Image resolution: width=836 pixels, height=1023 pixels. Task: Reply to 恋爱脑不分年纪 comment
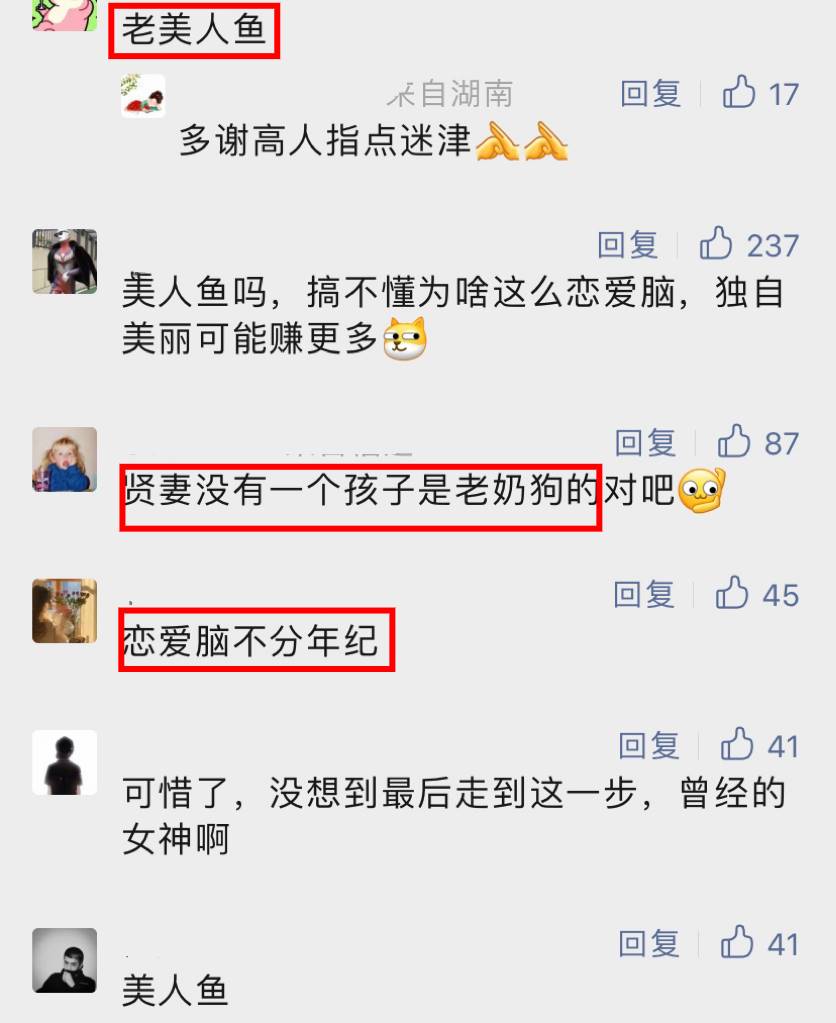click(x=643, y=594)
